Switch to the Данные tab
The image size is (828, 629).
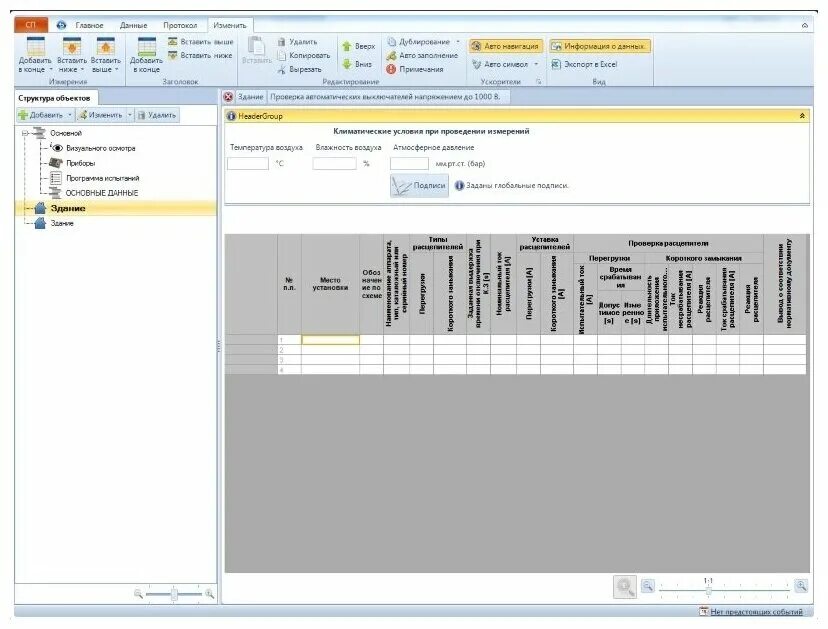(133, 25)
